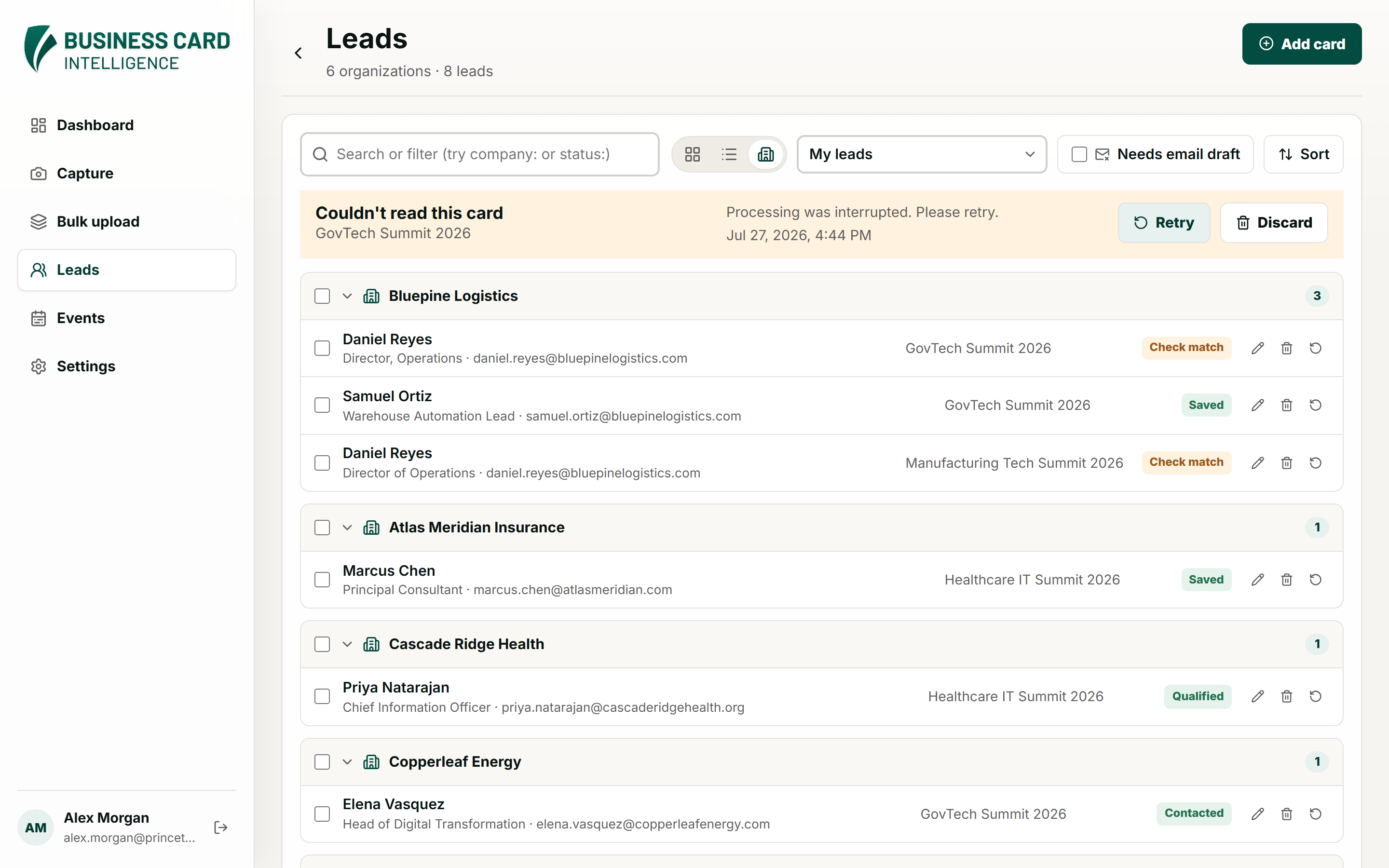Go back using the left arrow
1389x868 pixels.
coord(298,54)
